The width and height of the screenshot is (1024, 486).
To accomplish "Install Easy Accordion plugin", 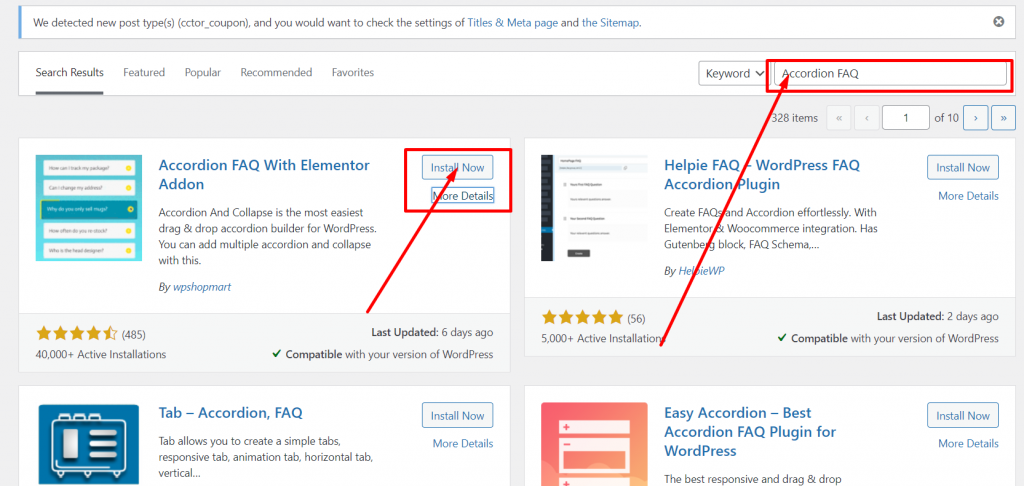I will click(x=963, y=415).
